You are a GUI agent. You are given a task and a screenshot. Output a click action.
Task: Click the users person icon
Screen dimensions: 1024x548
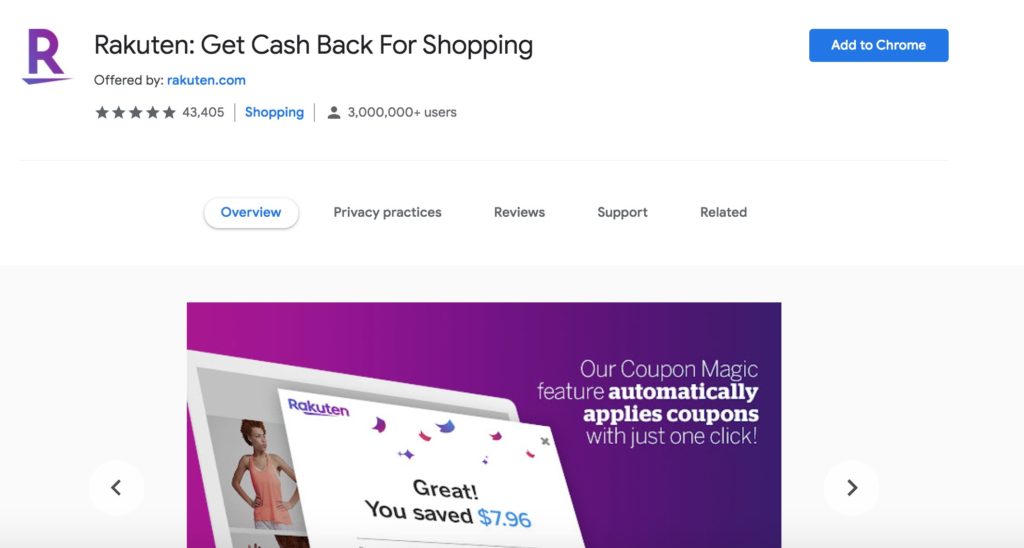click(x=334, y=112)
